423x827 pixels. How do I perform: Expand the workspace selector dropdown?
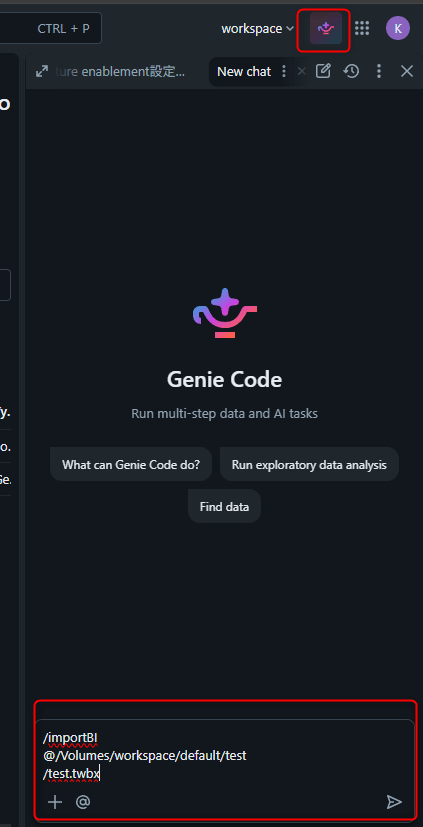[x=257, y=28]
